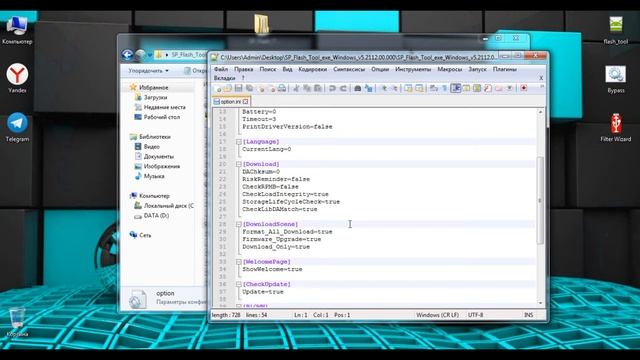Click the Filter Wizard desktop icon
640x360 pixels.
616,127
